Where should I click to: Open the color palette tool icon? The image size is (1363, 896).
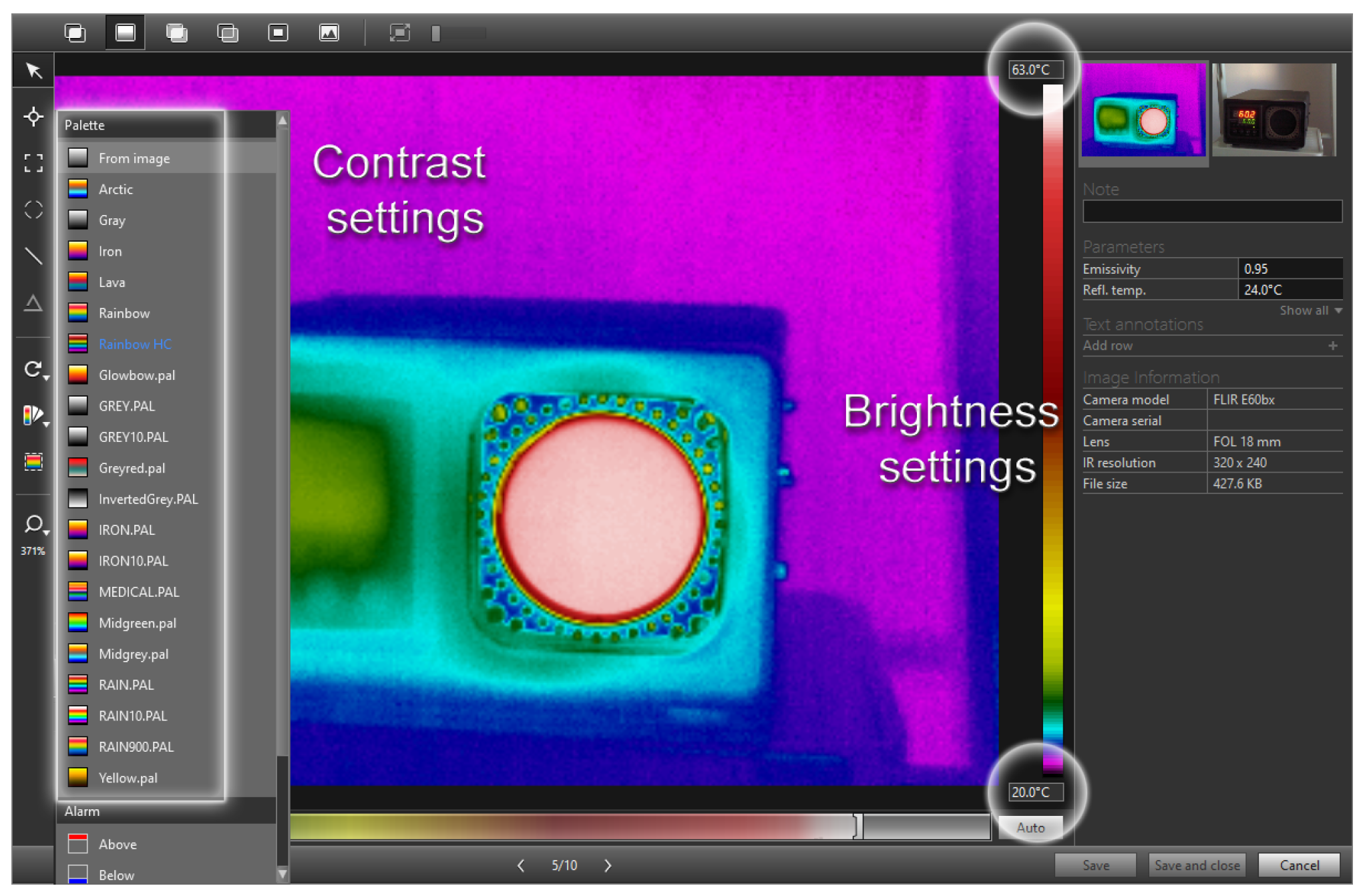coord(33,415)
